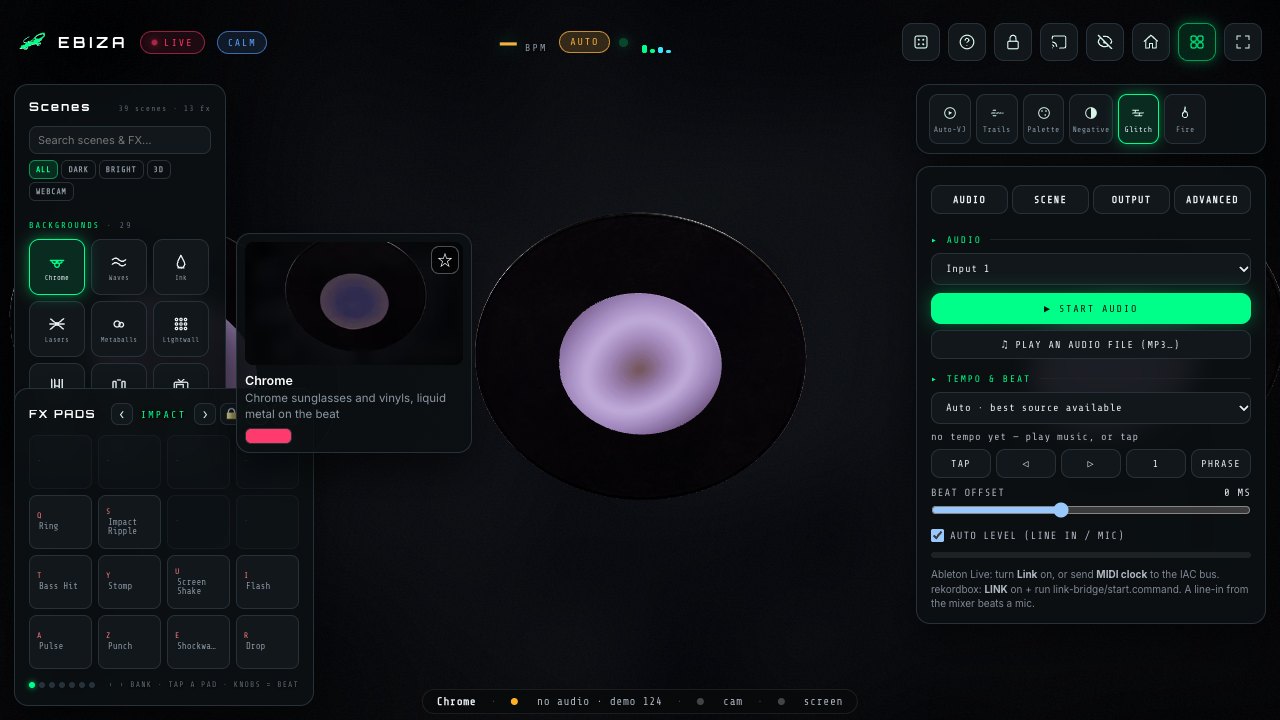The width and height of the screenshot is (1280, 720).
Task: Toggle the Negative effect
Action: click(1091, 119)
